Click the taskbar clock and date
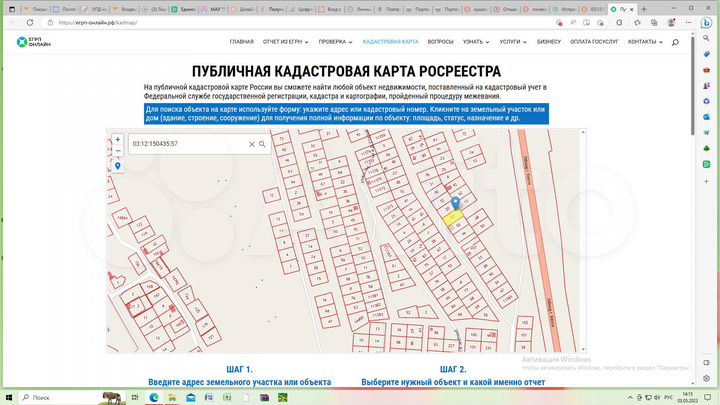Image resolution: width=720 pixels, height=405 pixels. click(x=687, y=397)
